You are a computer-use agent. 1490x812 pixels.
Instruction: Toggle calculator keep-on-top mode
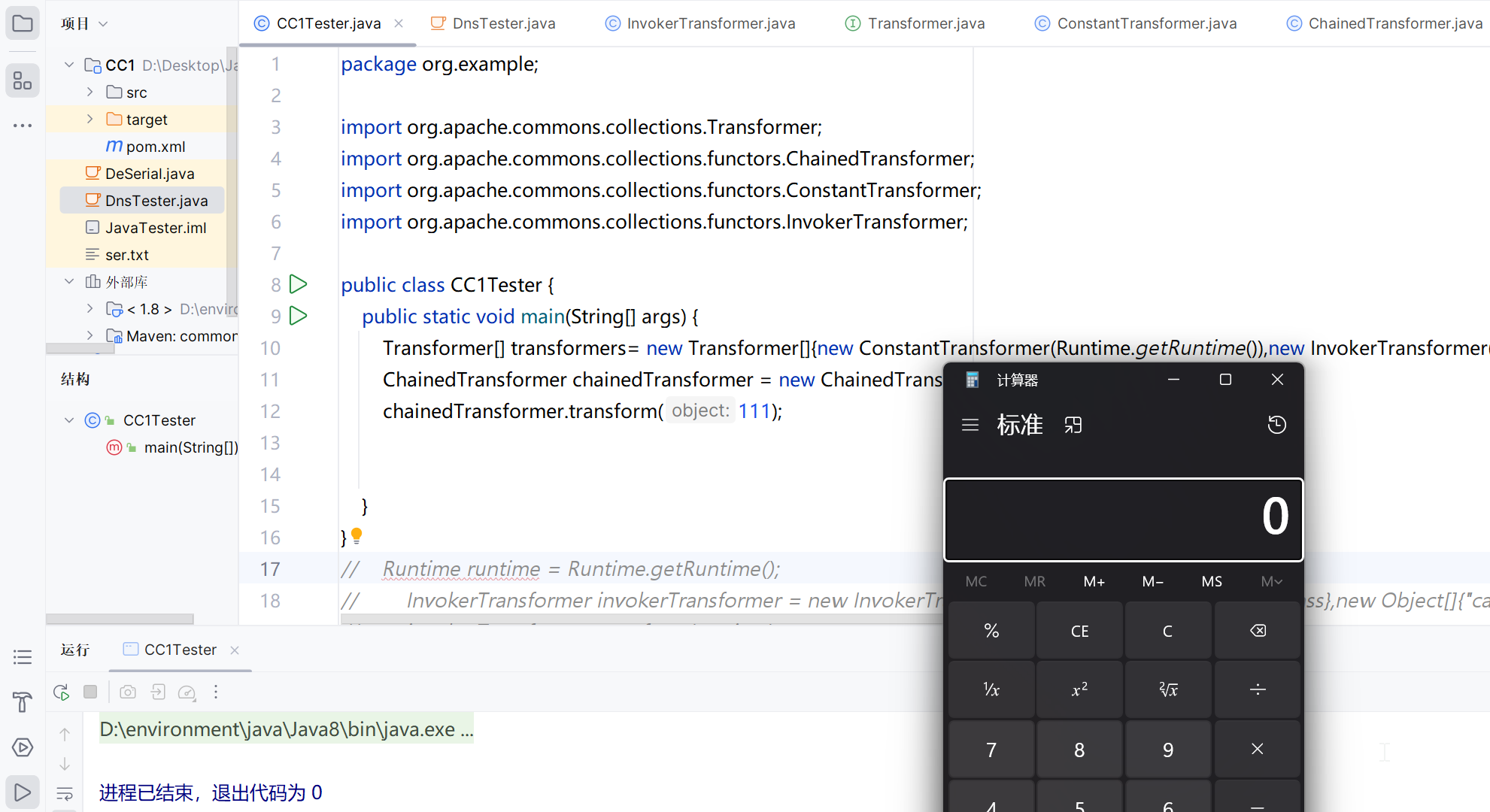[x=1073, y=425]
